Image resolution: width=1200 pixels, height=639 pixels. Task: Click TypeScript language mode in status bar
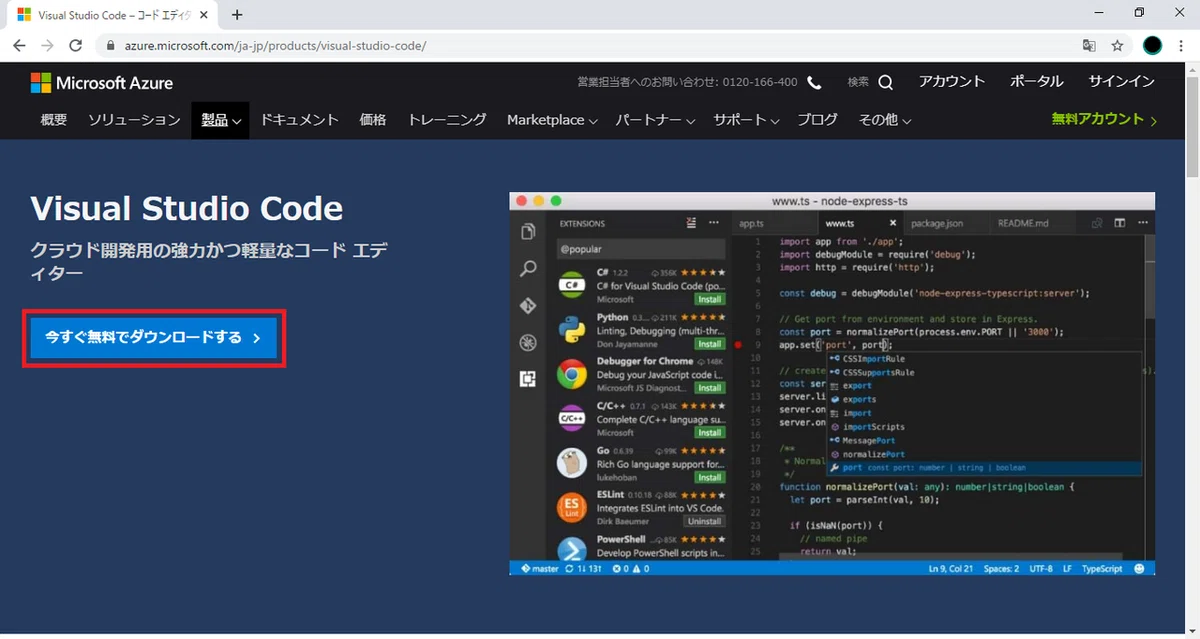pyautogui.click(x=1103, y=568)
